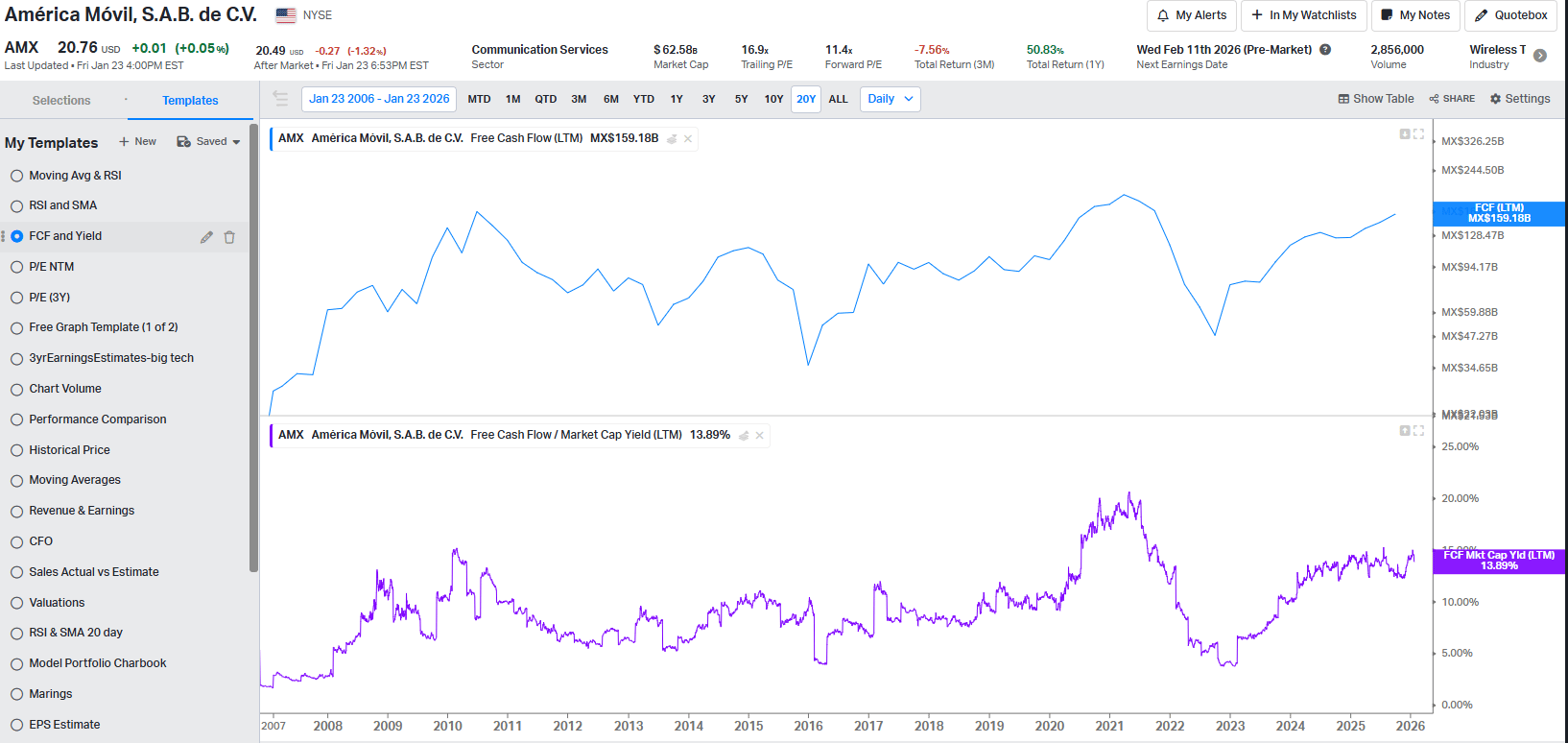Download the top Free Cash Flow chart
Viewport: 1568px width, 743px height.
[x=1405, y=134]
